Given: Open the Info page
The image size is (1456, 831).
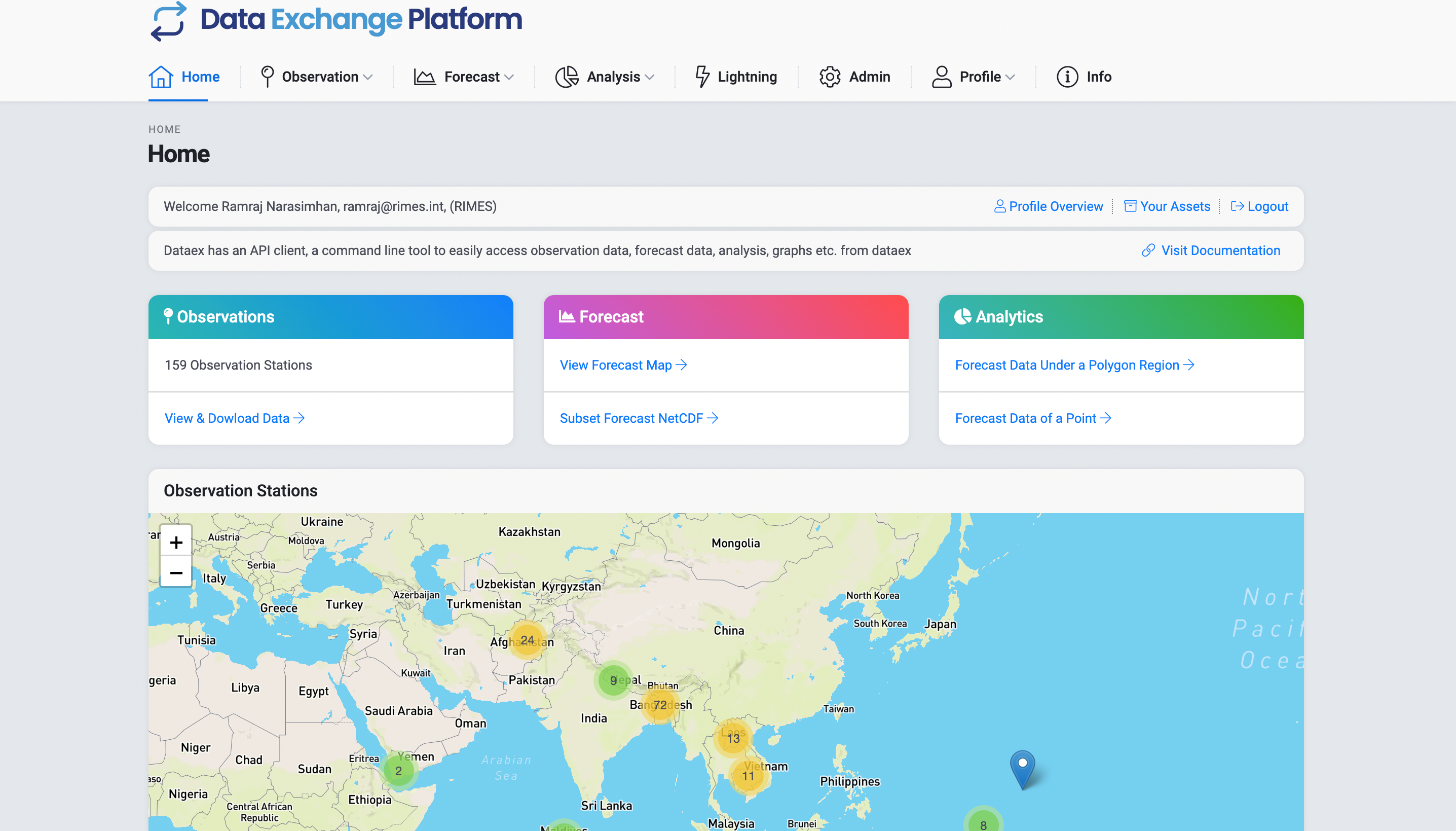Looking at the screenshot, I should pos(1084,77).
